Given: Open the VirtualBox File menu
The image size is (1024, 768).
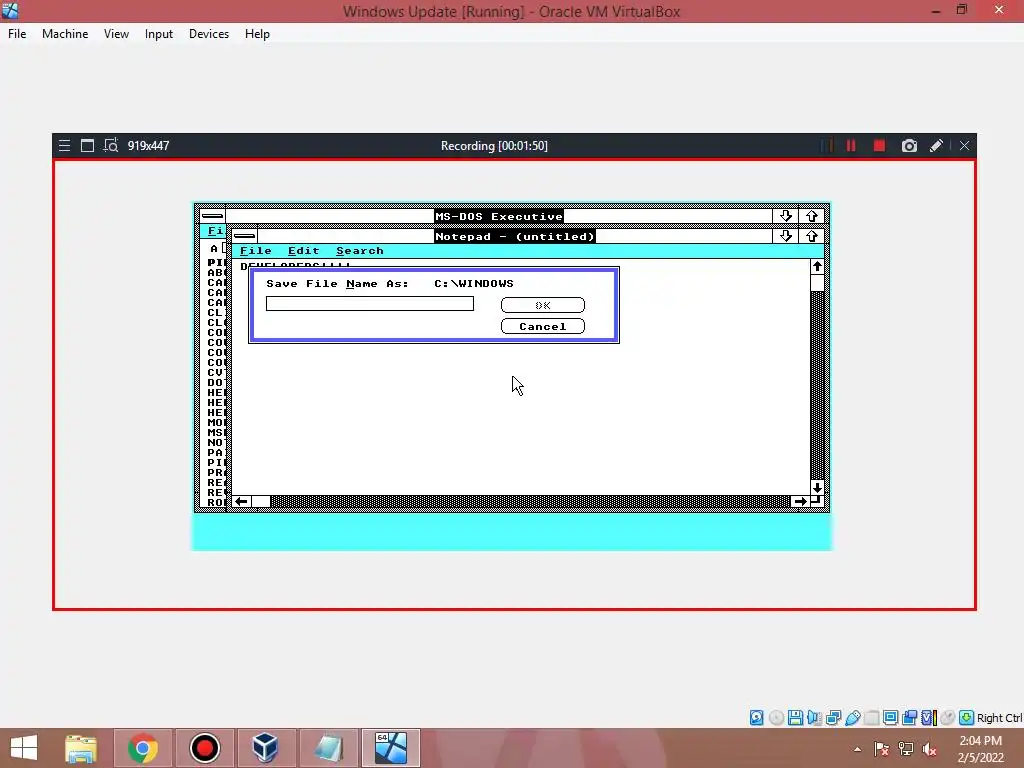Looking at the screenshot, I should (17, 34).
